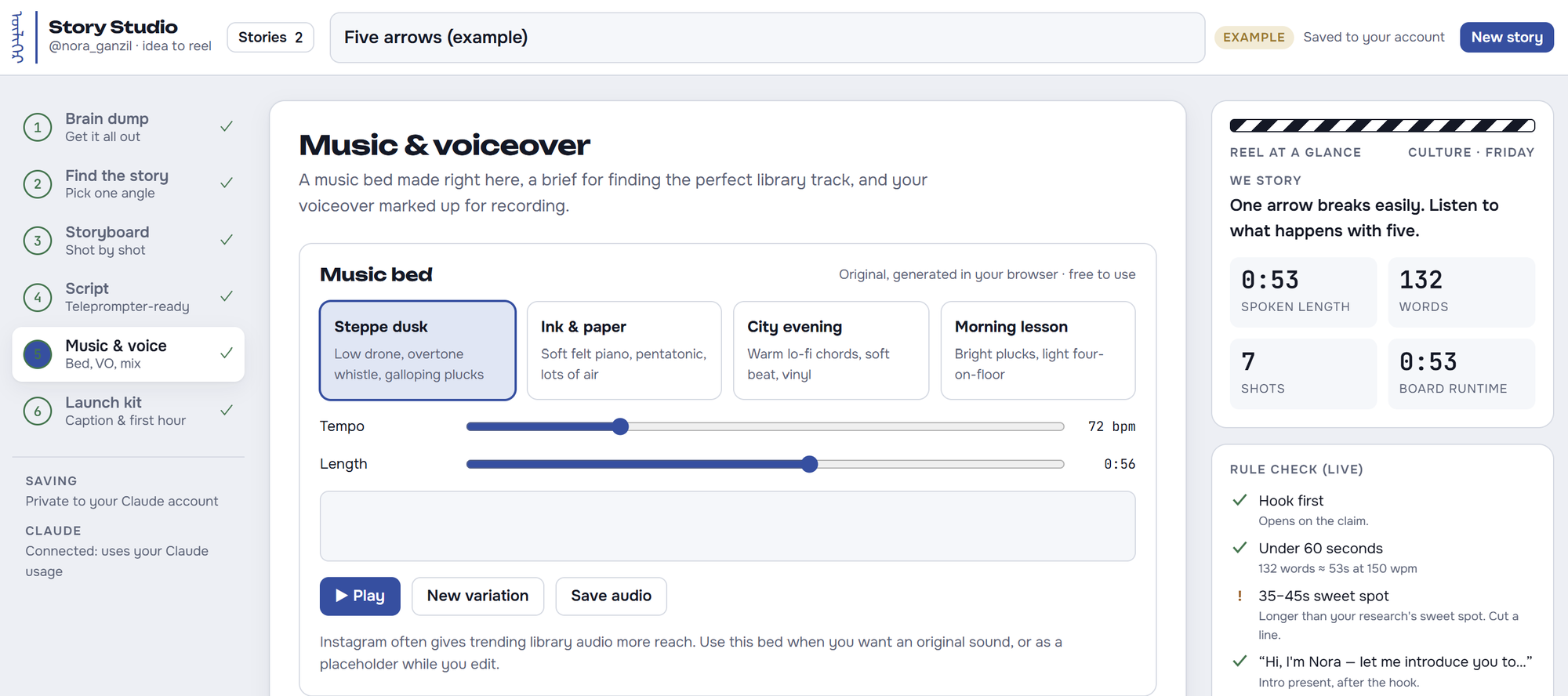
Task: Click the Saved to your account status
Action: coord(1374,37)
